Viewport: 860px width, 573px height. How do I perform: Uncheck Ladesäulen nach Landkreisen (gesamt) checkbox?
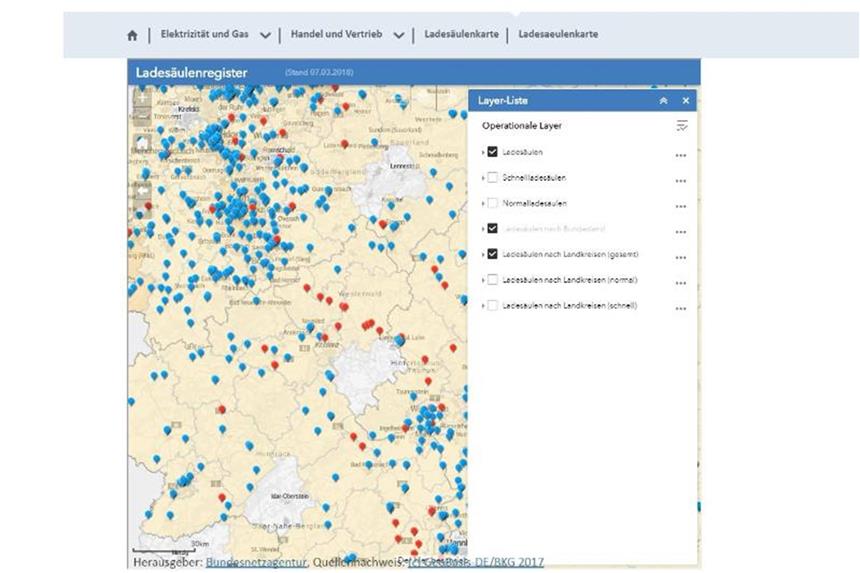click(x=493, y=254)
